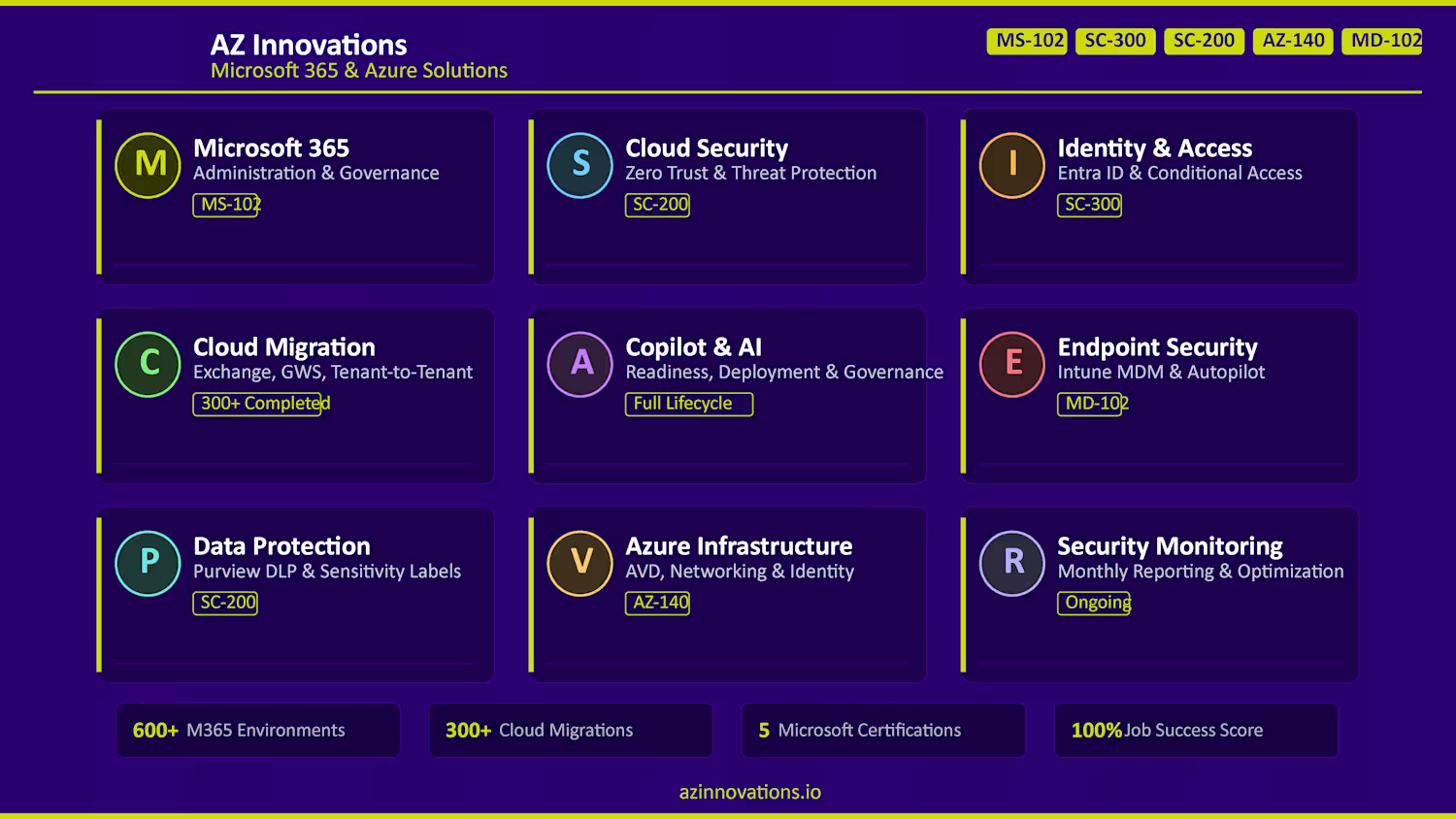1456x819 pixels.
Task: Select the Cloud Security 'S' circle icon
Action: click(x=580, y=165)
